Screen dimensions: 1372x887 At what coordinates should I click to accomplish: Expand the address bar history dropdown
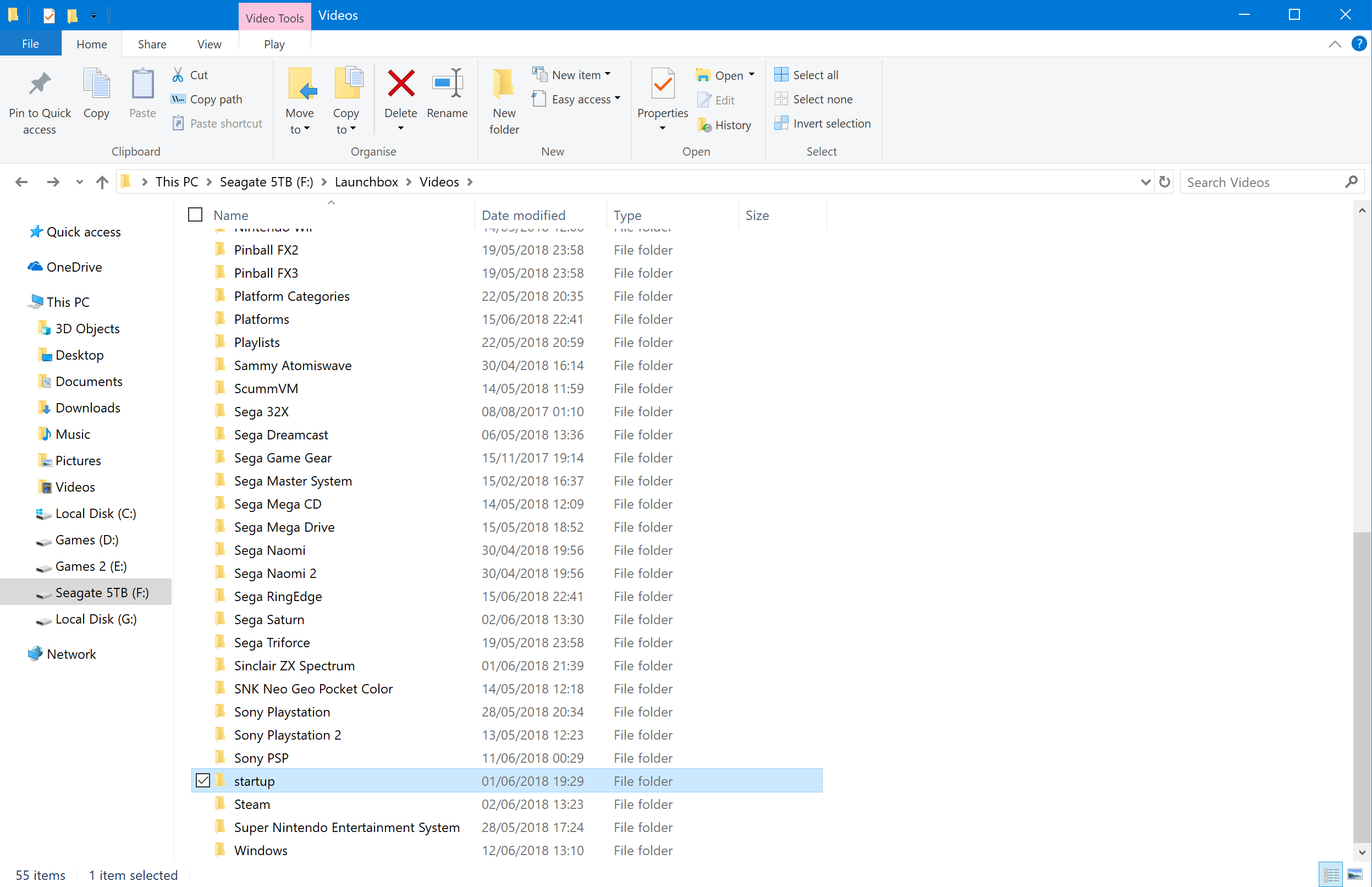pos(1145,182)
